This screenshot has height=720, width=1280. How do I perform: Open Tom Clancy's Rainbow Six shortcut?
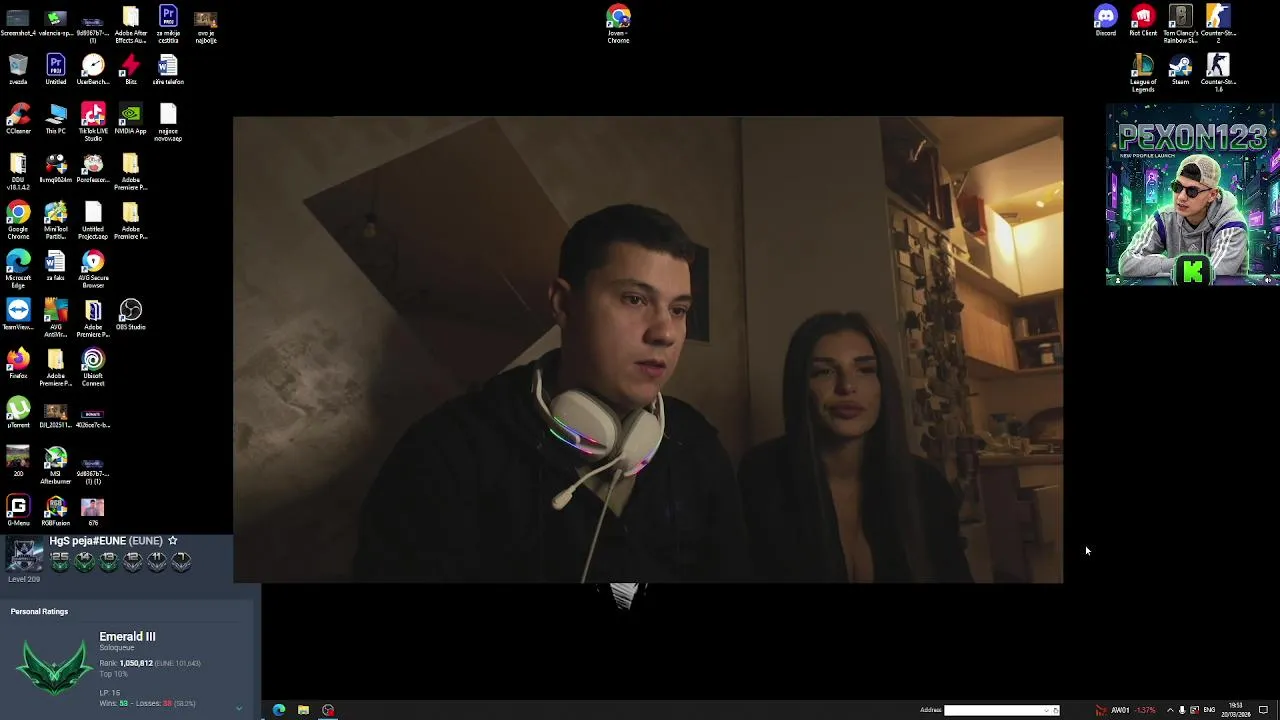click(x=1181, y=23)
